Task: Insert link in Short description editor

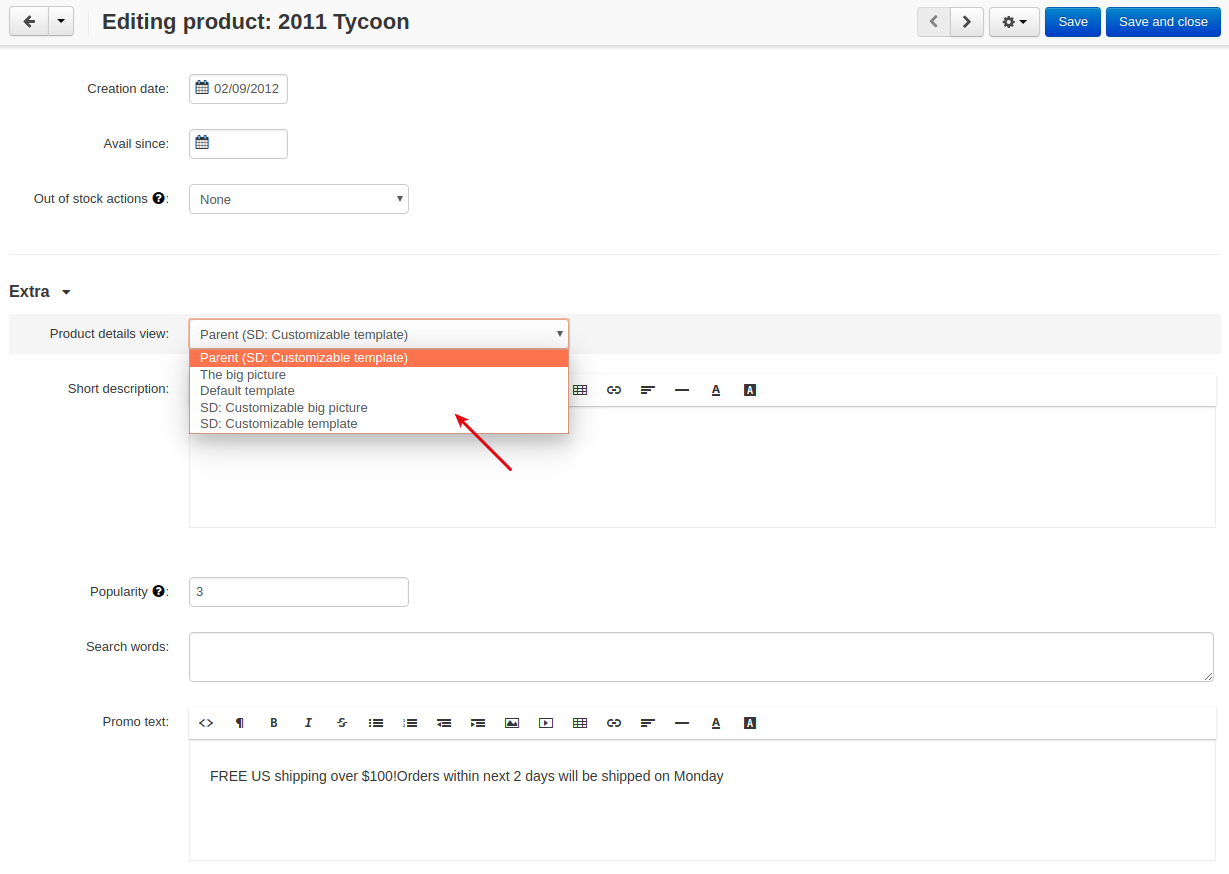Action: tap(614, 390)
